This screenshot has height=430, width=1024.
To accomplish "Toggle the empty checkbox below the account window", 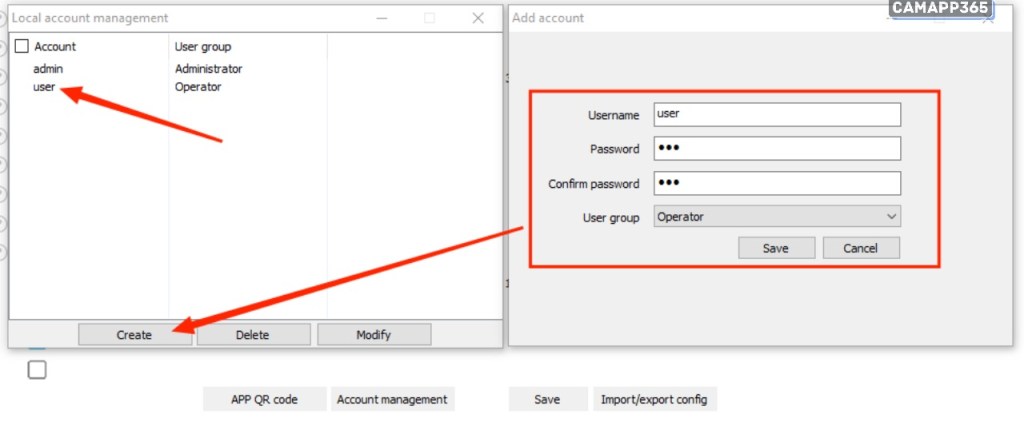I will pyautogui.click(x=37, y=370).
